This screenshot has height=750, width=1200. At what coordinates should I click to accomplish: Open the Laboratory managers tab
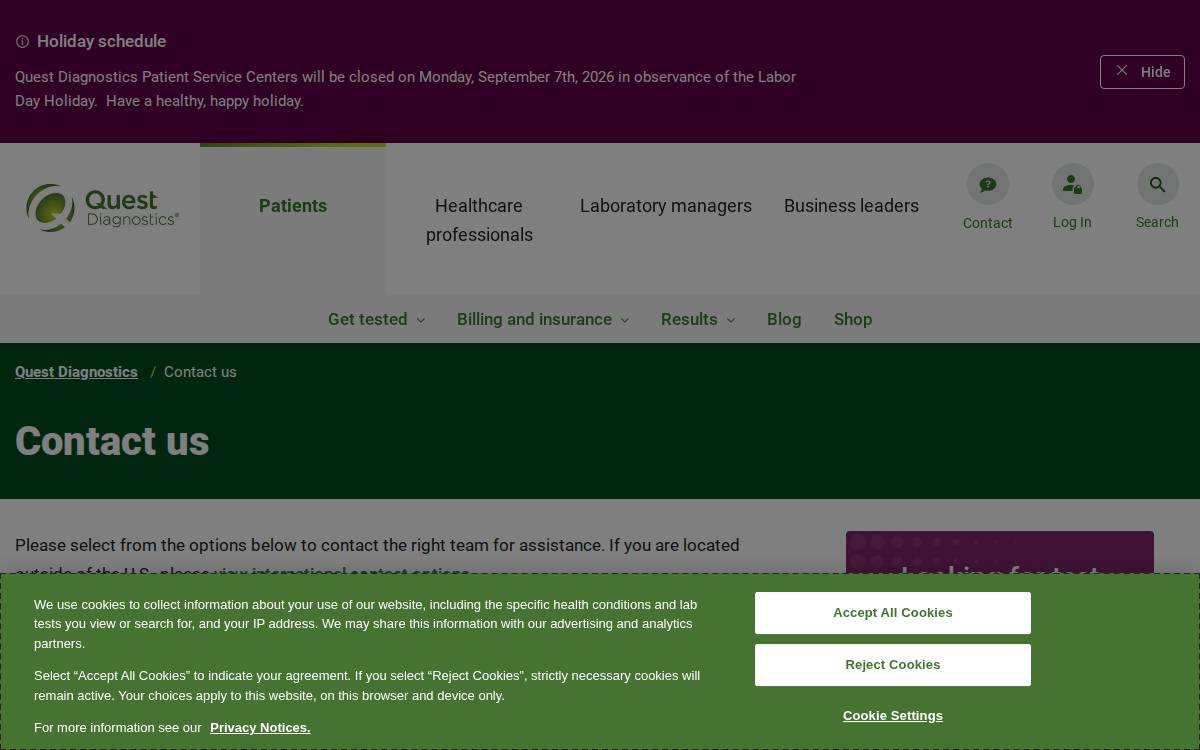point(666,205)
